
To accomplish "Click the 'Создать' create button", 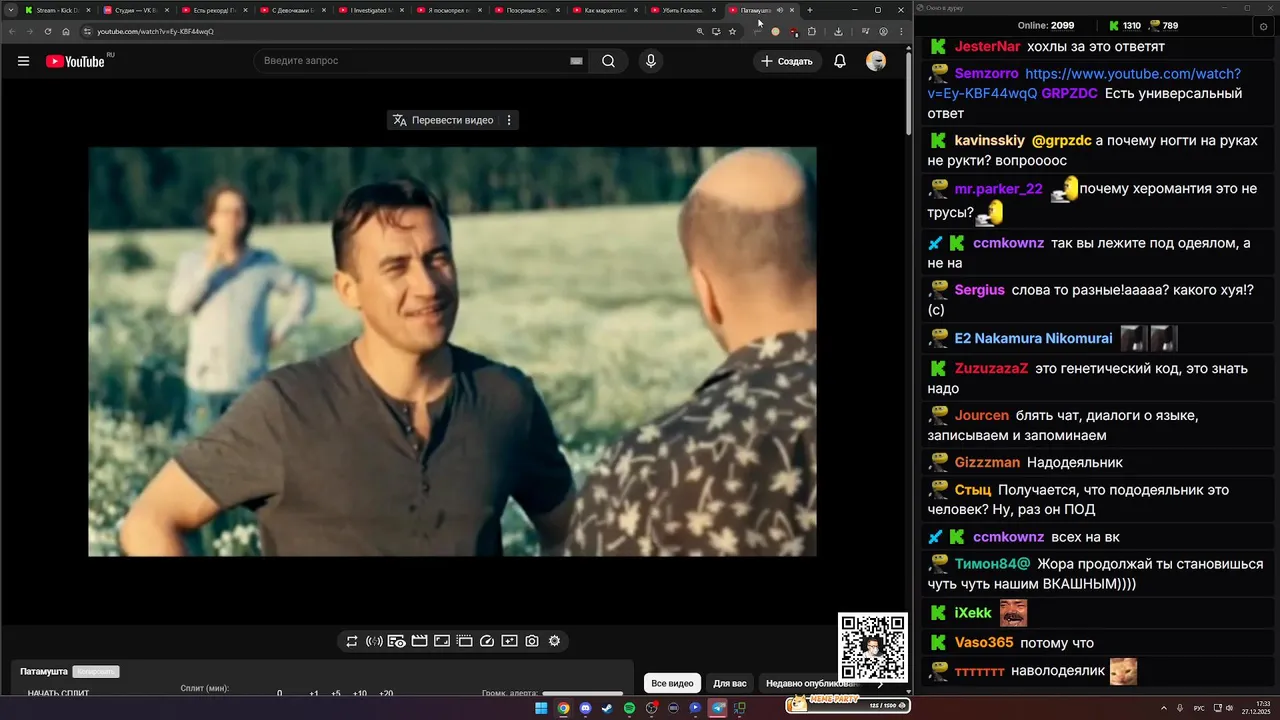I will 787,61.
